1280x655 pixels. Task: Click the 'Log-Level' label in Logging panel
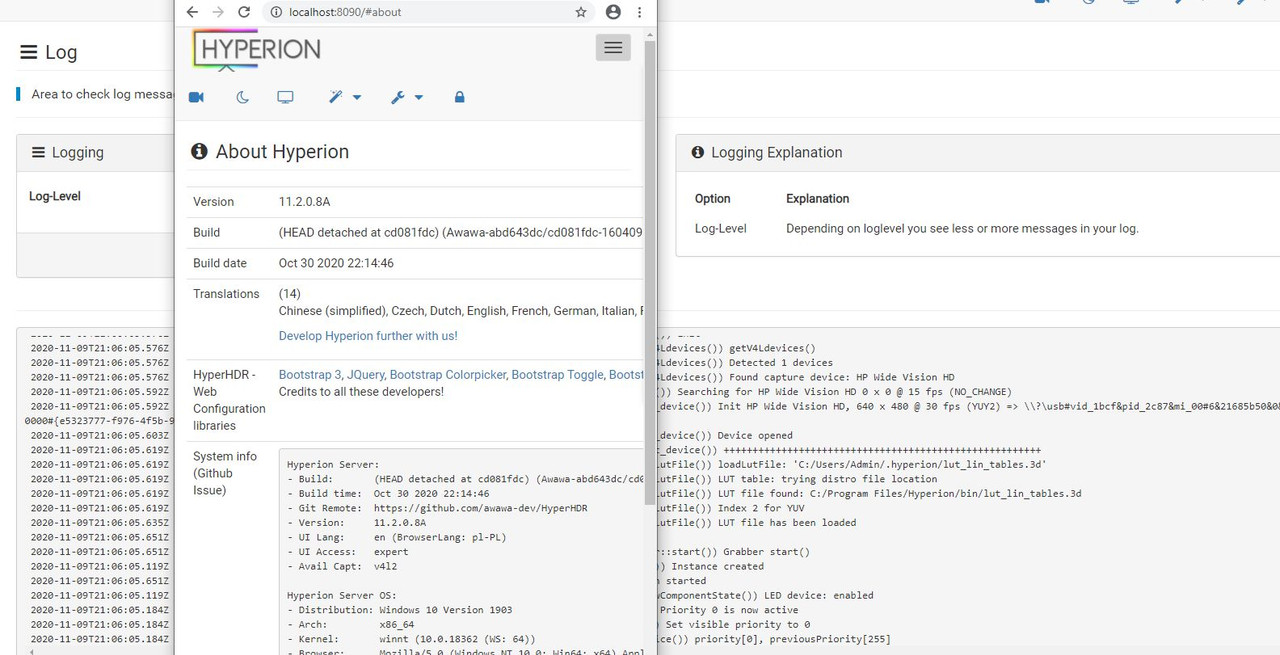55,196
